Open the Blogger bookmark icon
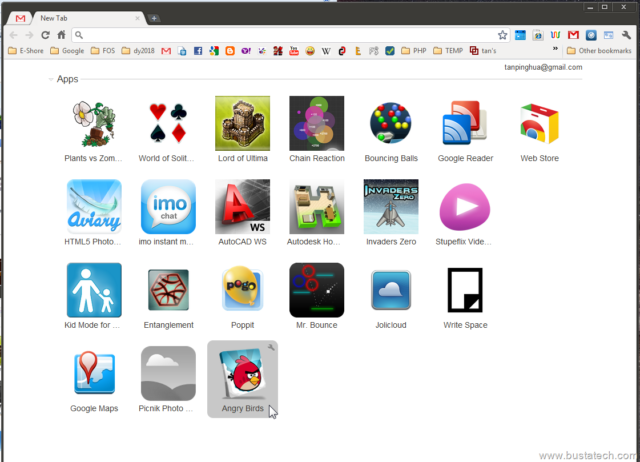640x462 pixels. click(230, 51)
